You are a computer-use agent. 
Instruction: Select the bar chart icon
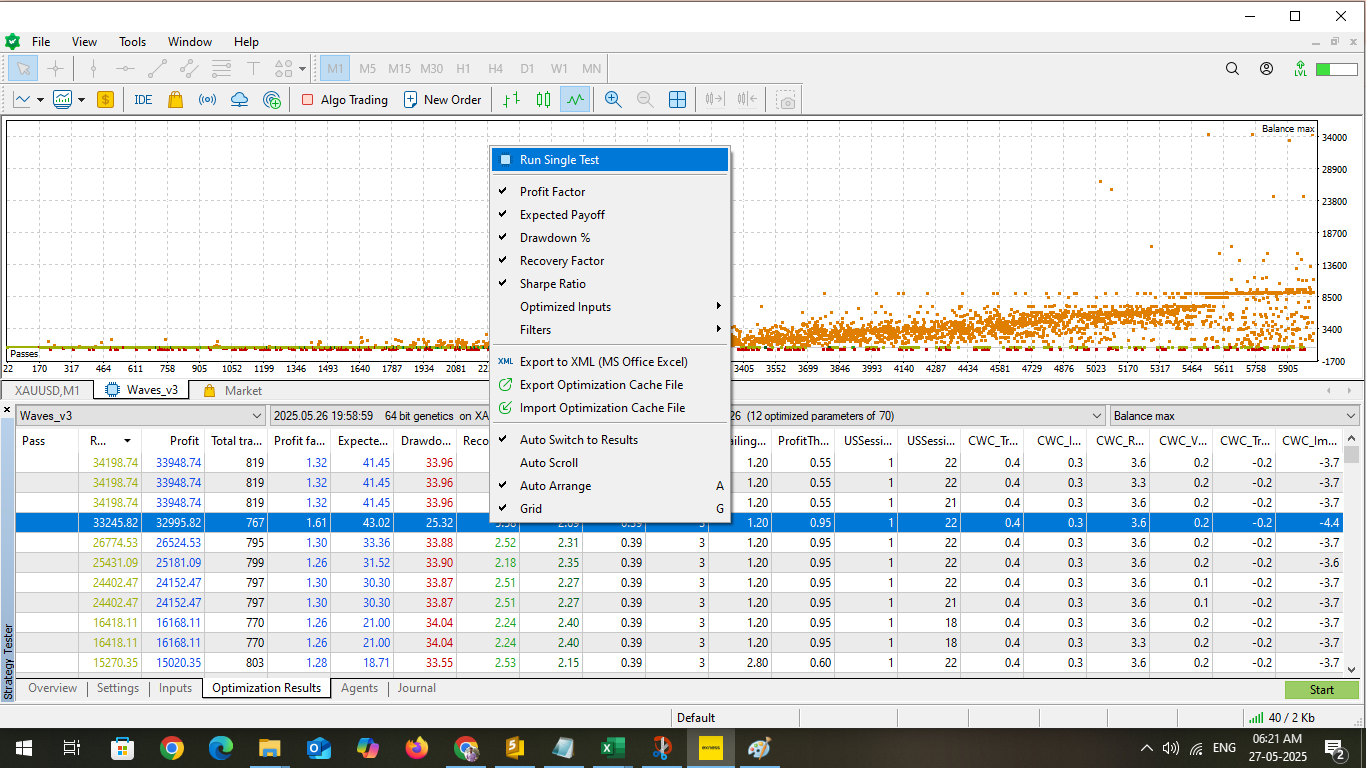tap(511, 99)
